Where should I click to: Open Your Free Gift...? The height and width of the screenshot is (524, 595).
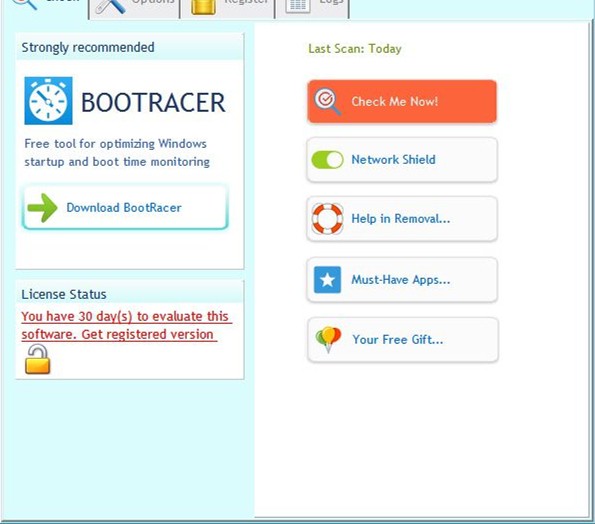pyautogui.click(x=403, y=340)
